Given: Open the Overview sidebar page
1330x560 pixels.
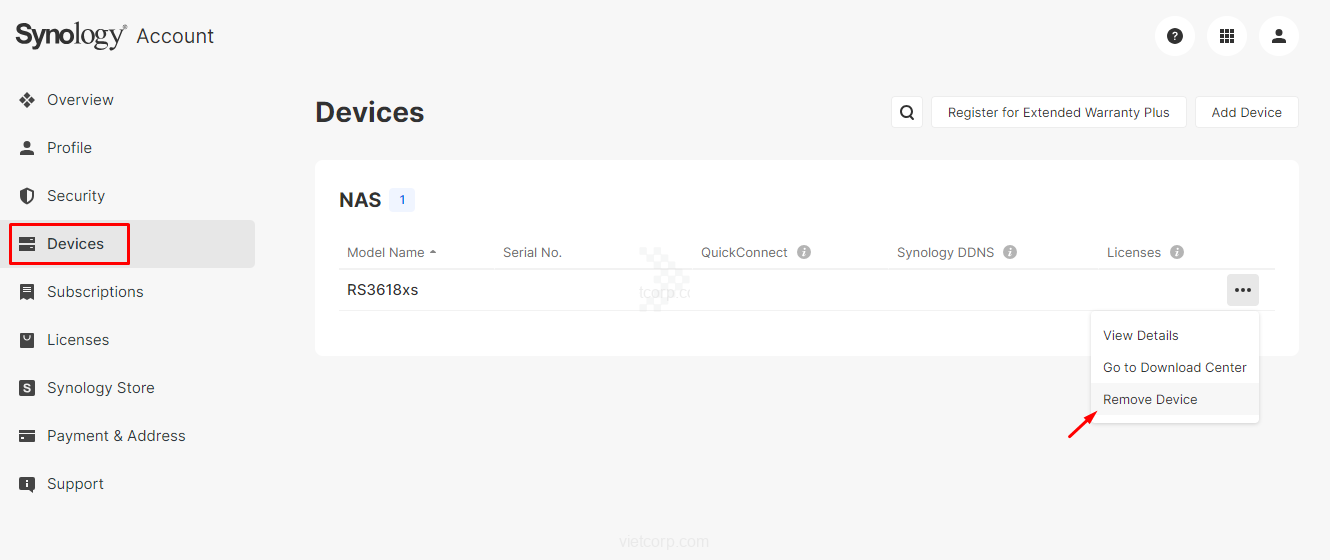Looking at the screenshot, I should (80, 100).
